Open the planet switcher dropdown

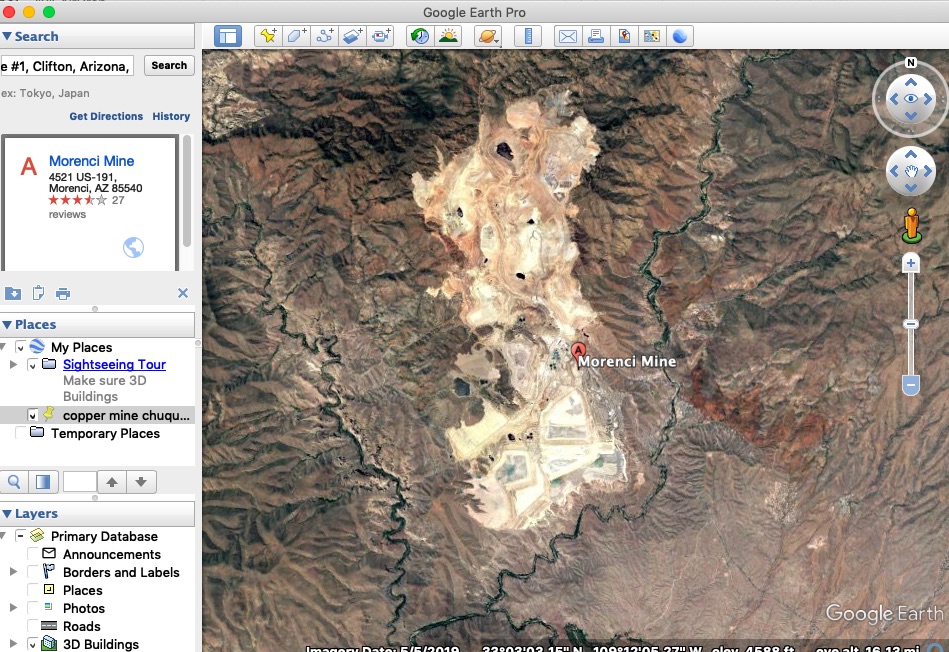point(487,36)
